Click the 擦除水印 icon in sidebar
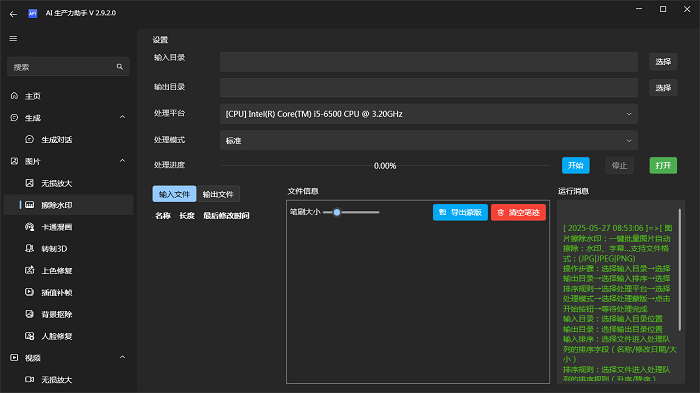This screenshot has width=700, height=393. (x=29, y=205)
